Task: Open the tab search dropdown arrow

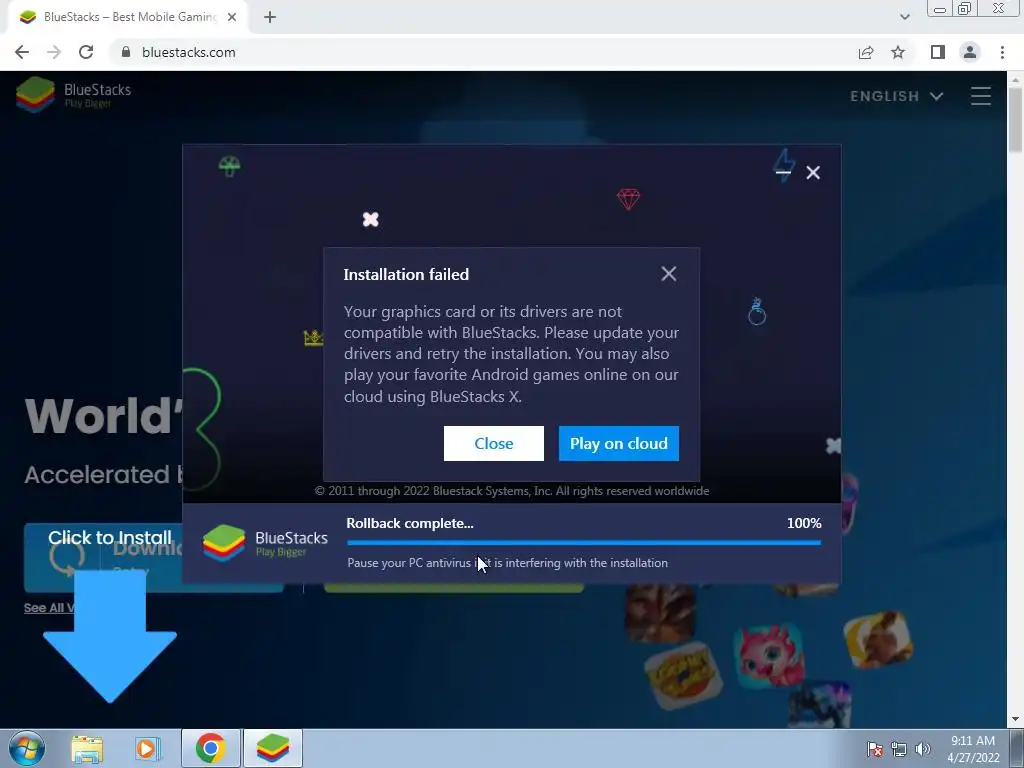Action: [904, 17]
